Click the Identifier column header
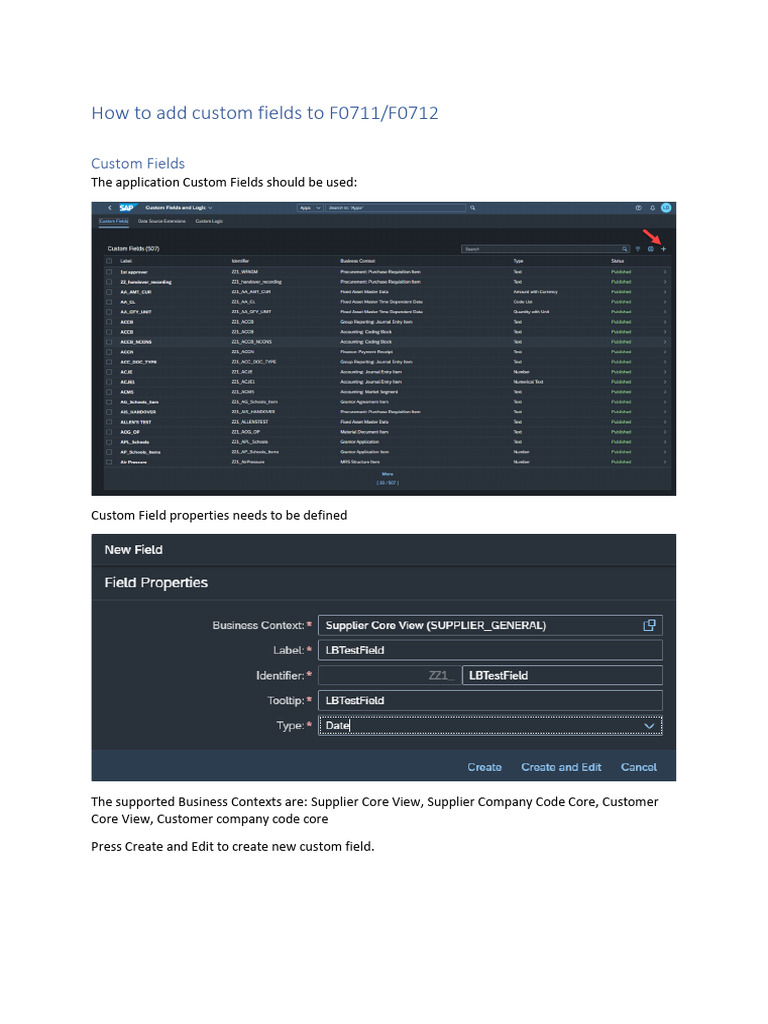 240,261
